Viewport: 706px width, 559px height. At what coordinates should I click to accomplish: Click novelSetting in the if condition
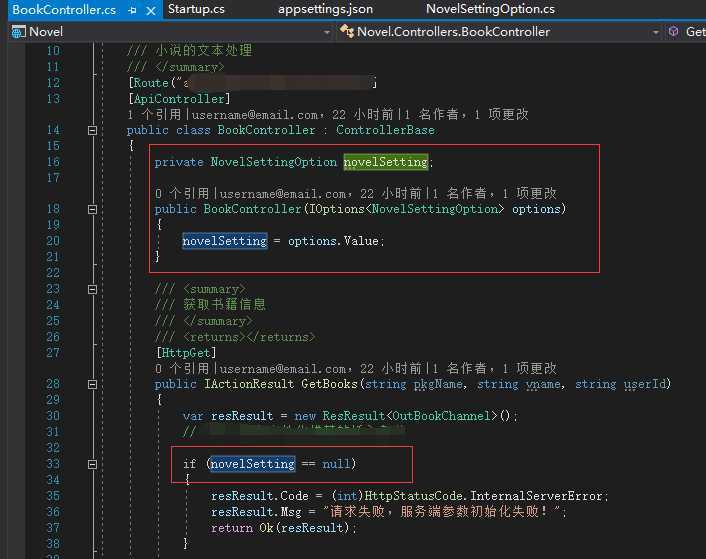pyautogui.click(x=253, y=464)
